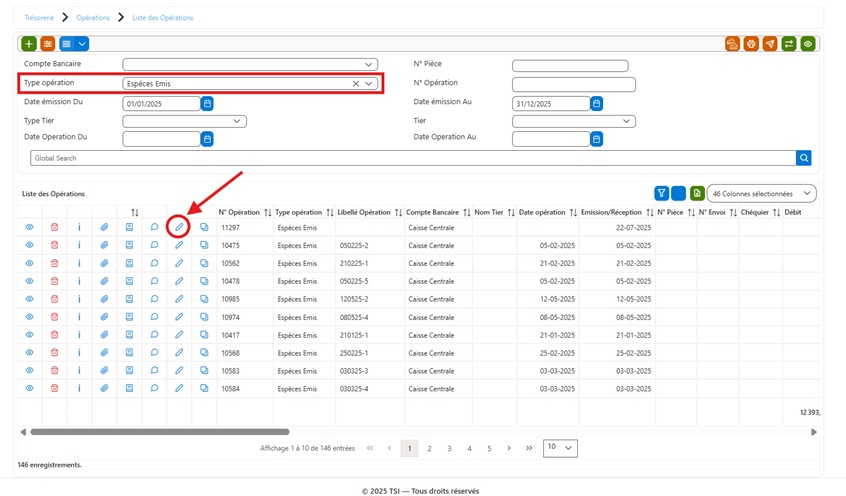This screenshot has height=496, width=846.
Task: Go to page 2 of results
Action: click(429, 449)
